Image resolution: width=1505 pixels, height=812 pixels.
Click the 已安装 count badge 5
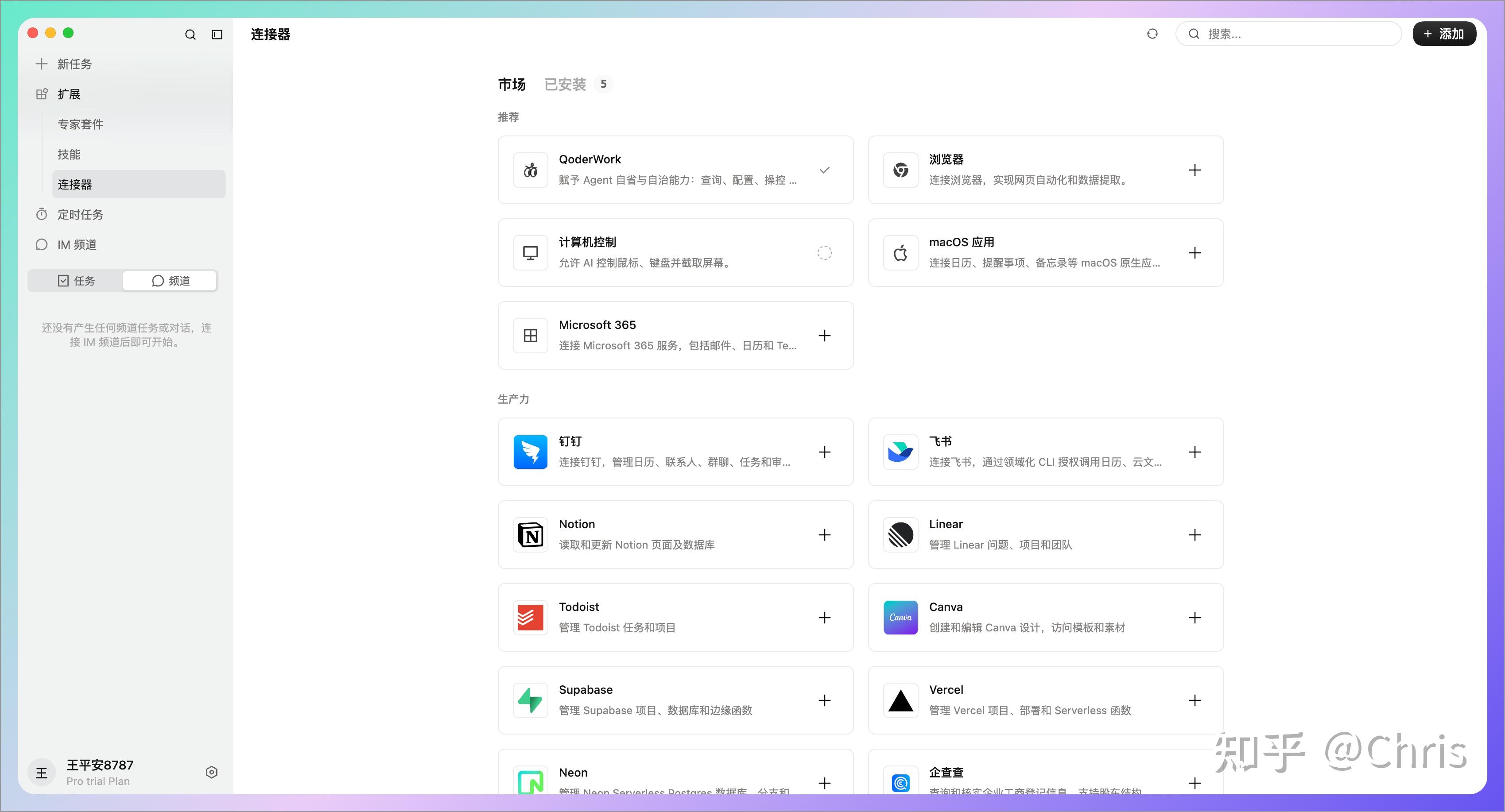(604, 84)
